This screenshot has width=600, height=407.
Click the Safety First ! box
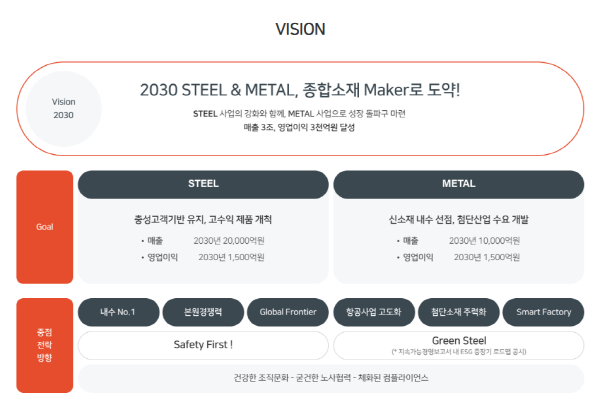pos(203,345)
